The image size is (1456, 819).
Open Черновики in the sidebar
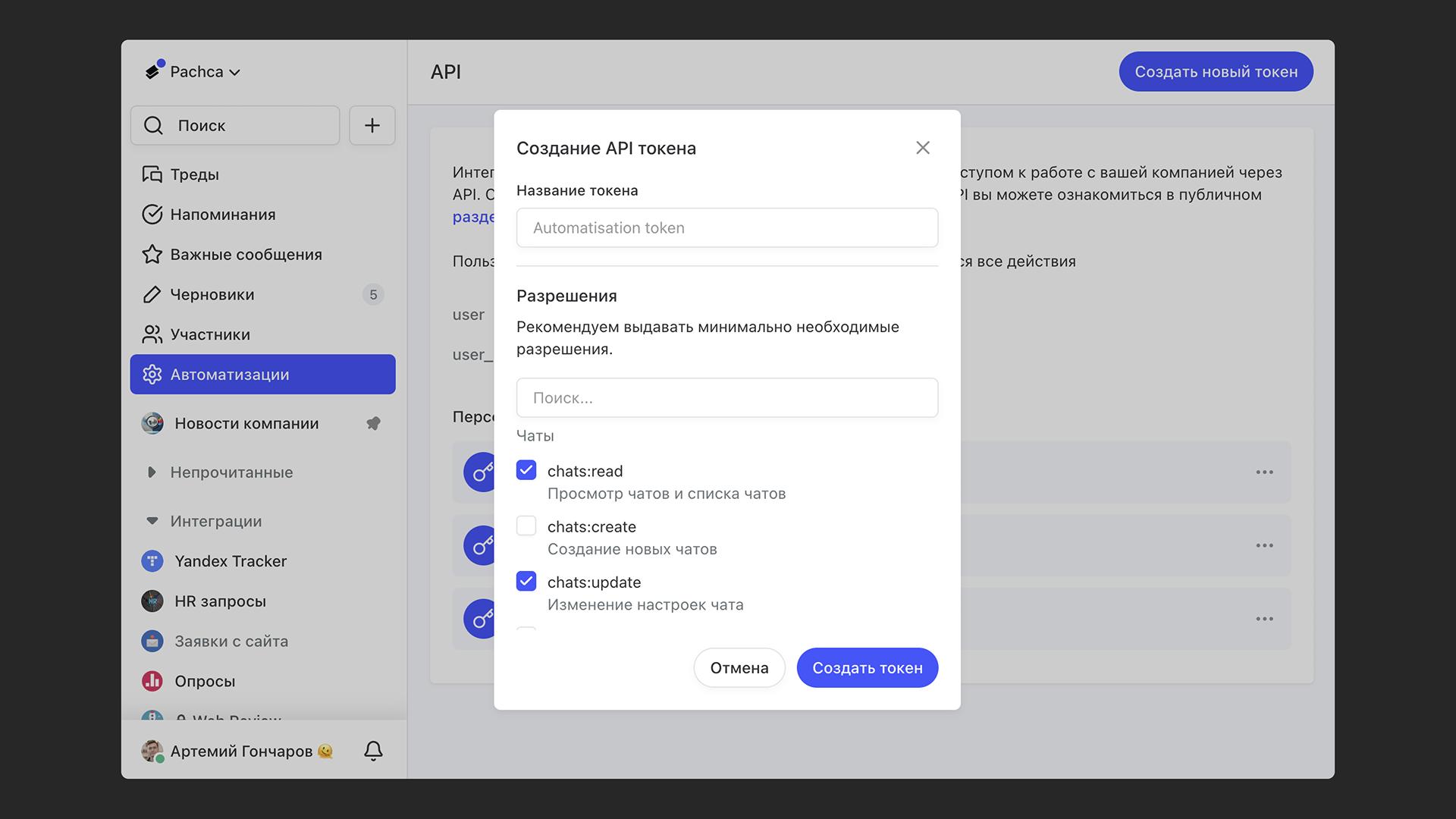coord(212,294)
